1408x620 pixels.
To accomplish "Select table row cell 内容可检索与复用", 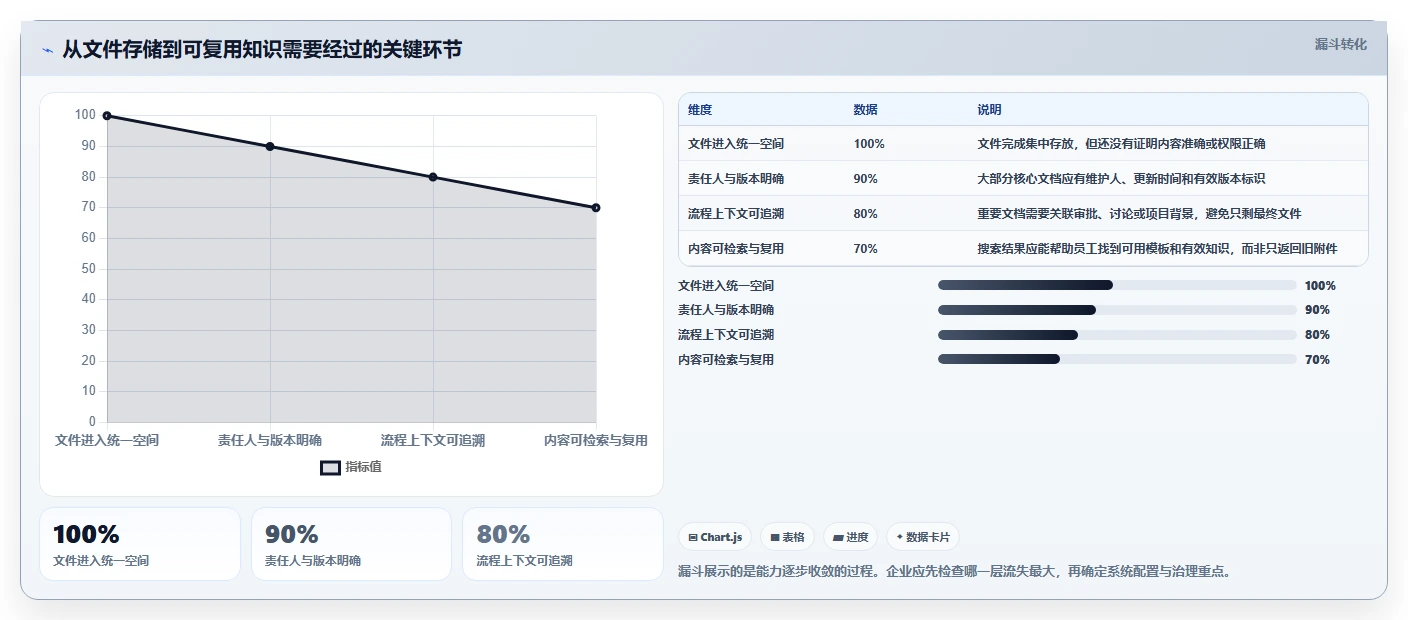I will (x=736, y=249).
